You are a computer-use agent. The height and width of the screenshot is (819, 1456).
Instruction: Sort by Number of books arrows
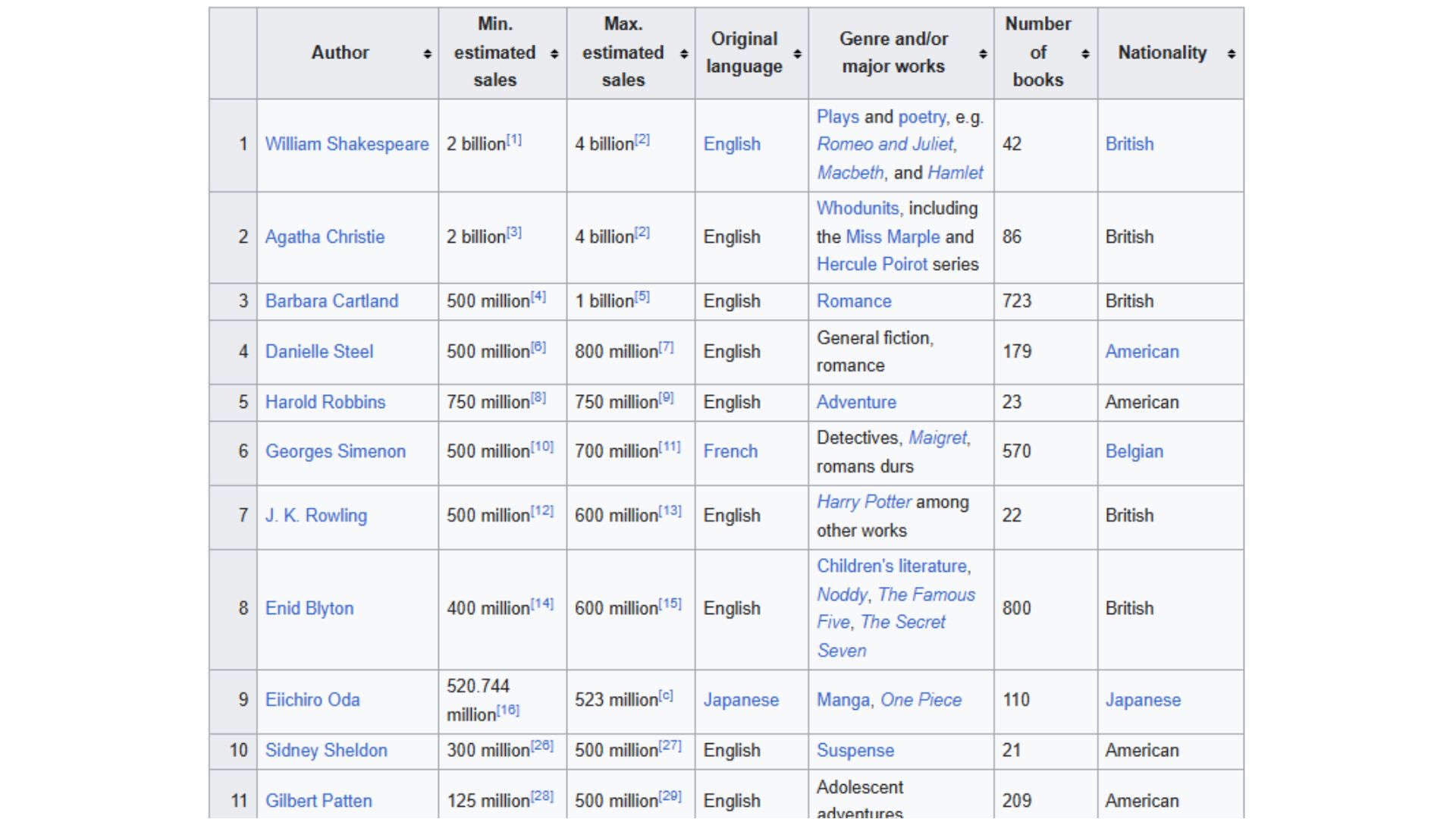pos(1085,54)
